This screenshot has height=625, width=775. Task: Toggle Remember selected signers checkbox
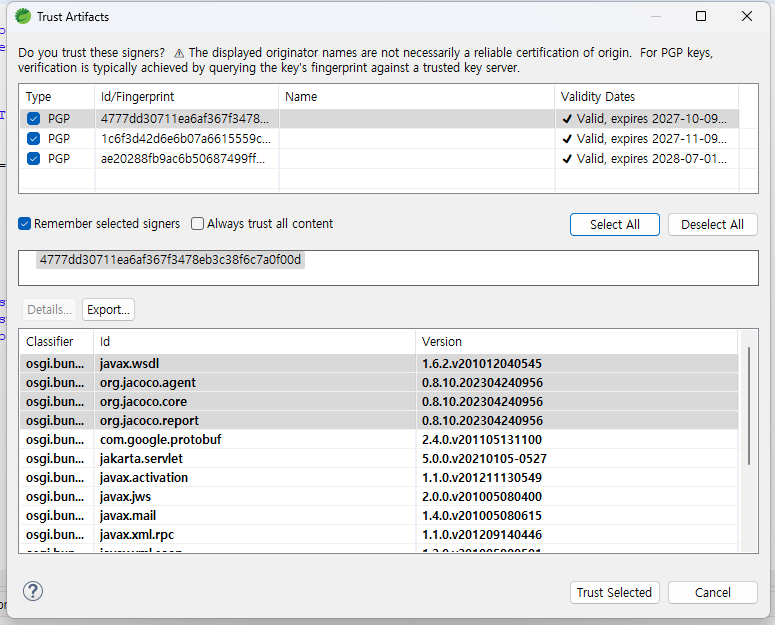(25, 224)
